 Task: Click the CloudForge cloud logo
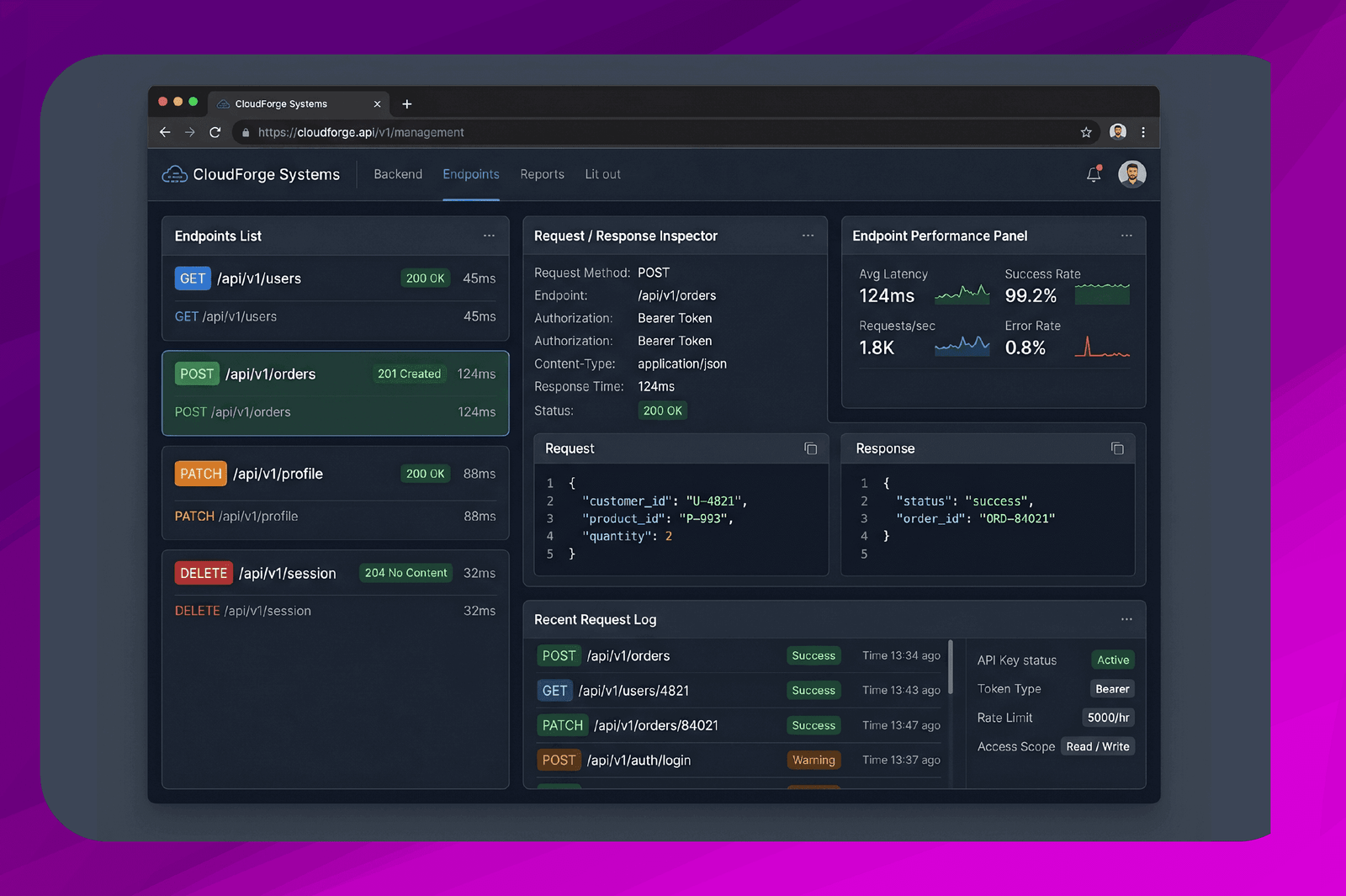(174, 174)
